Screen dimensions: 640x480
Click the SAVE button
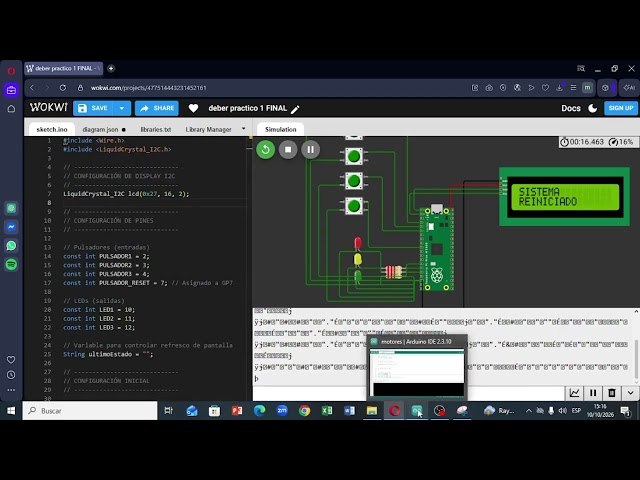[x=93, y=108]
